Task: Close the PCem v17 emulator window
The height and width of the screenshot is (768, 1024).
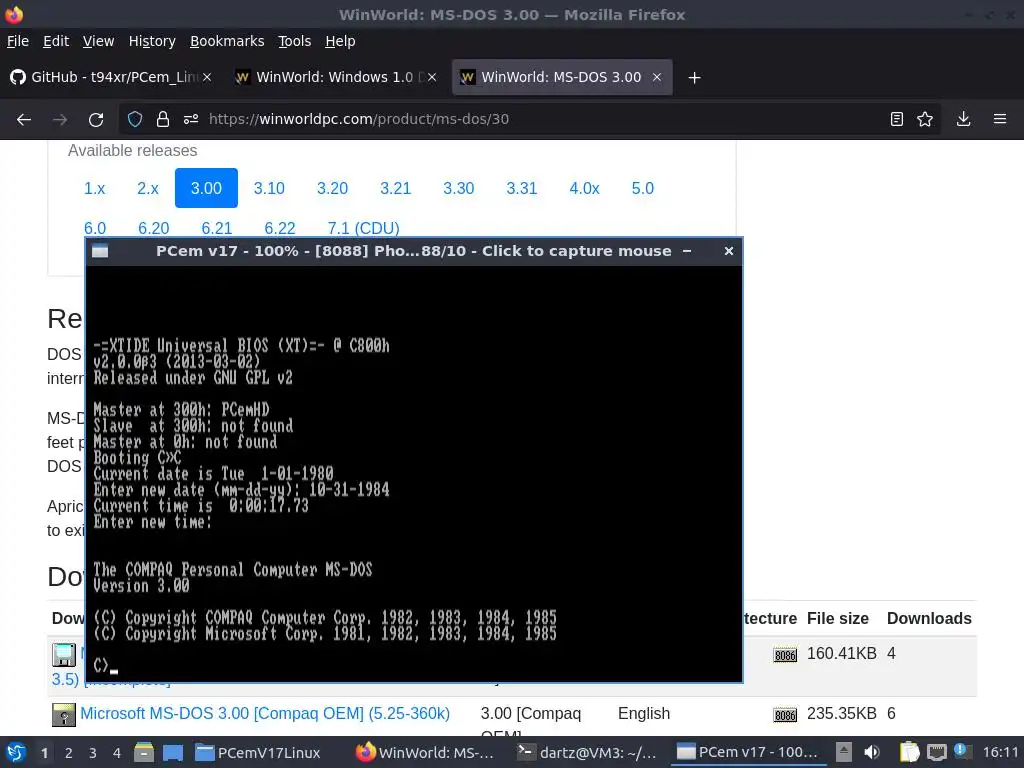Action: (x=729, y=251)
